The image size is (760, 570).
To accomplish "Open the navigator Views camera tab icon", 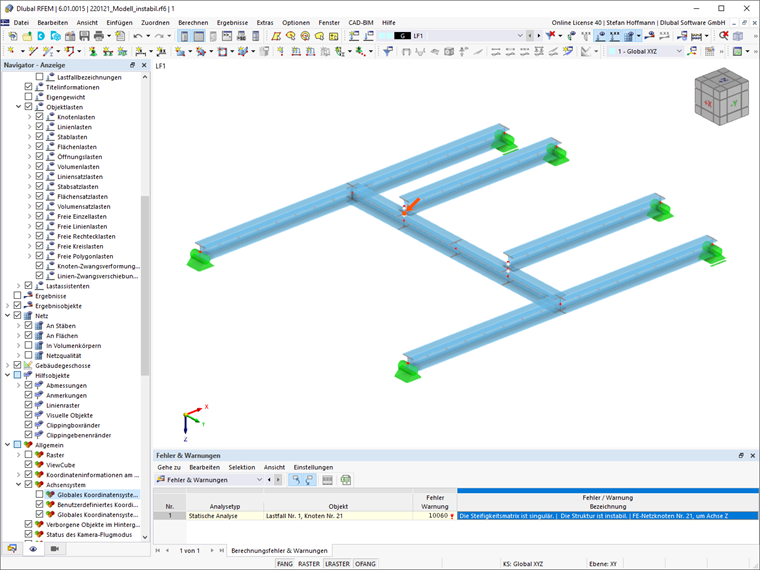I will [x=55, y=549].
